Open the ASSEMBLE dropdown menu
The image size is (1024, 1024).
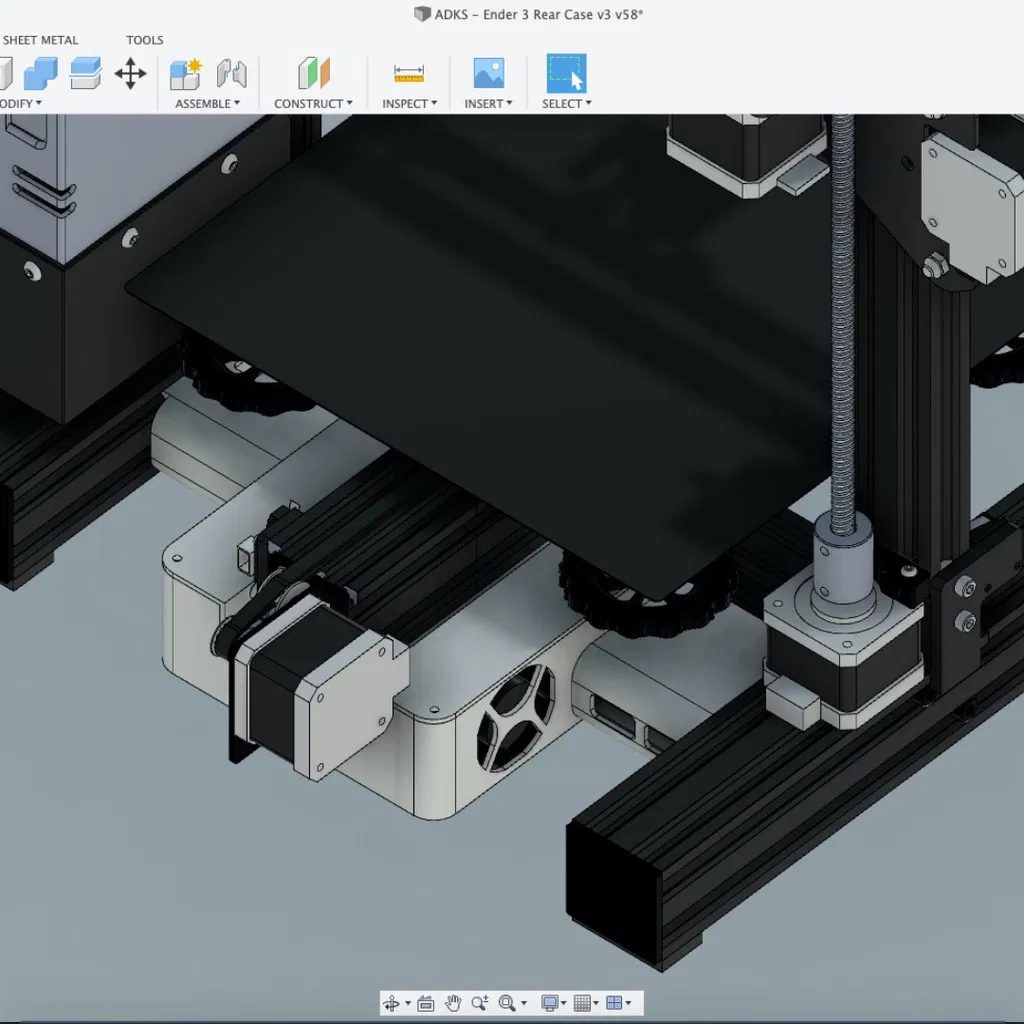[x=208, y=104]
